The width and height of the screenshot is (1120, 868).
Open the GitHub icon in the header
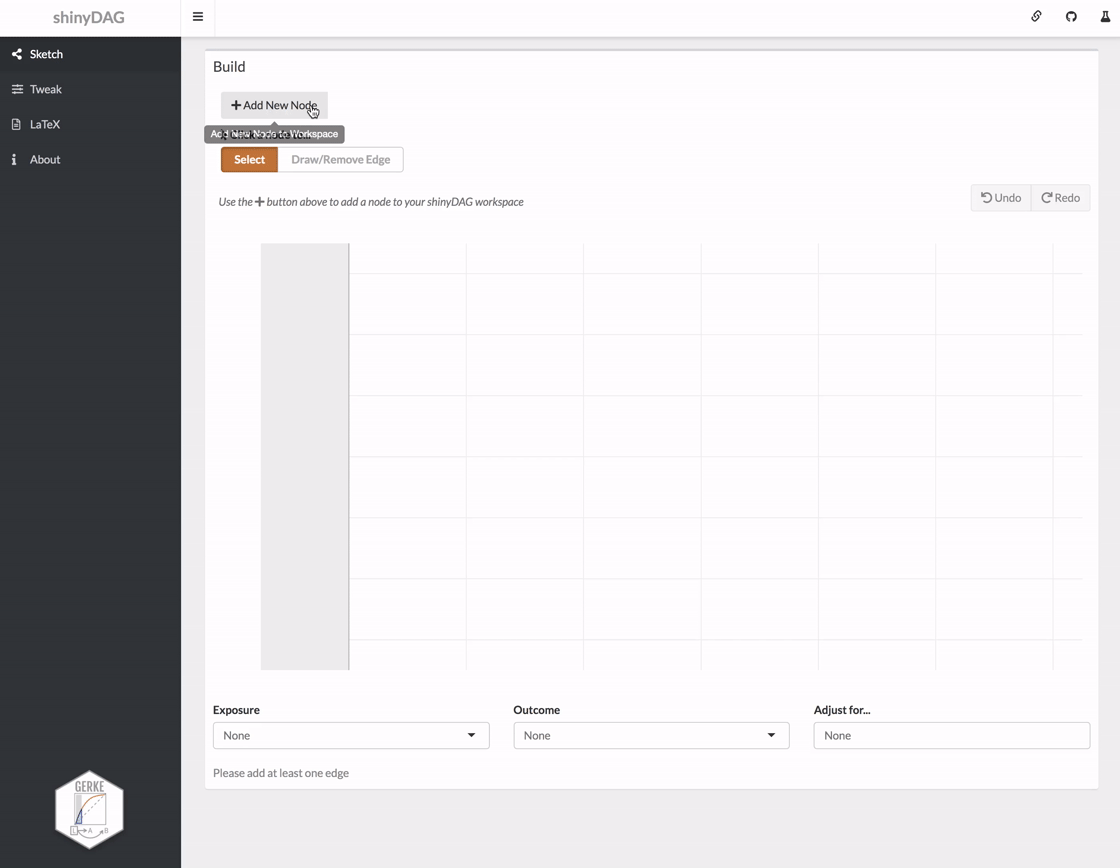tap(1071, 16)
